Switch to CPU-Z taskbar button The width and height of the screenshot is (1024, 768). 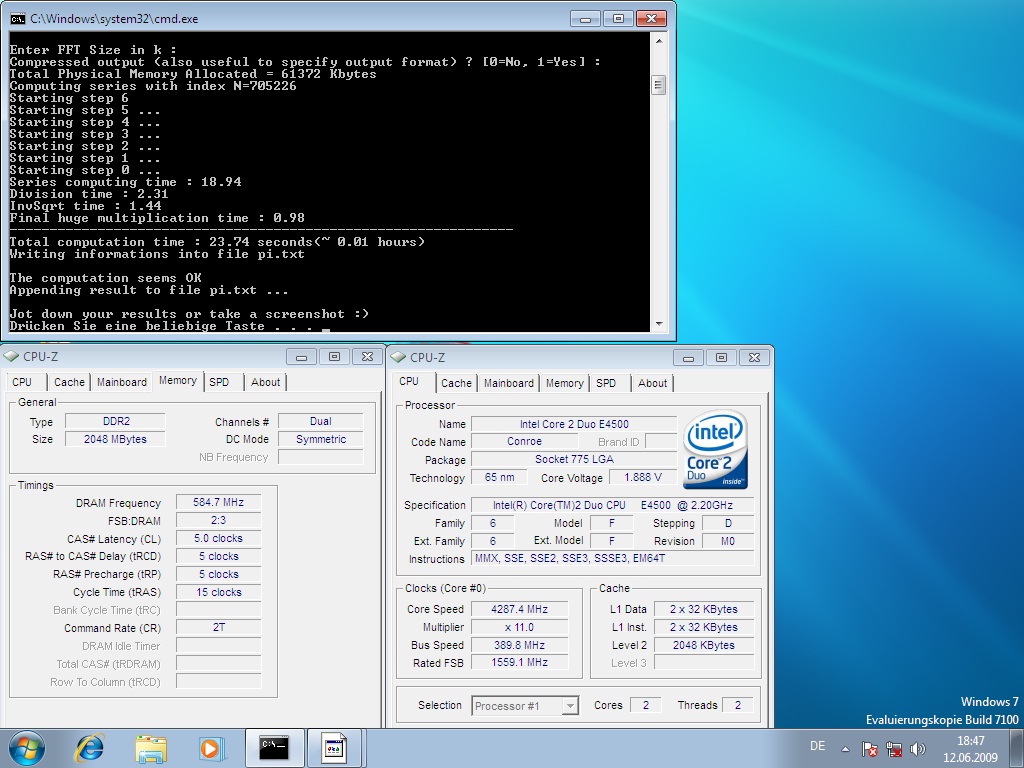point(334,748)
